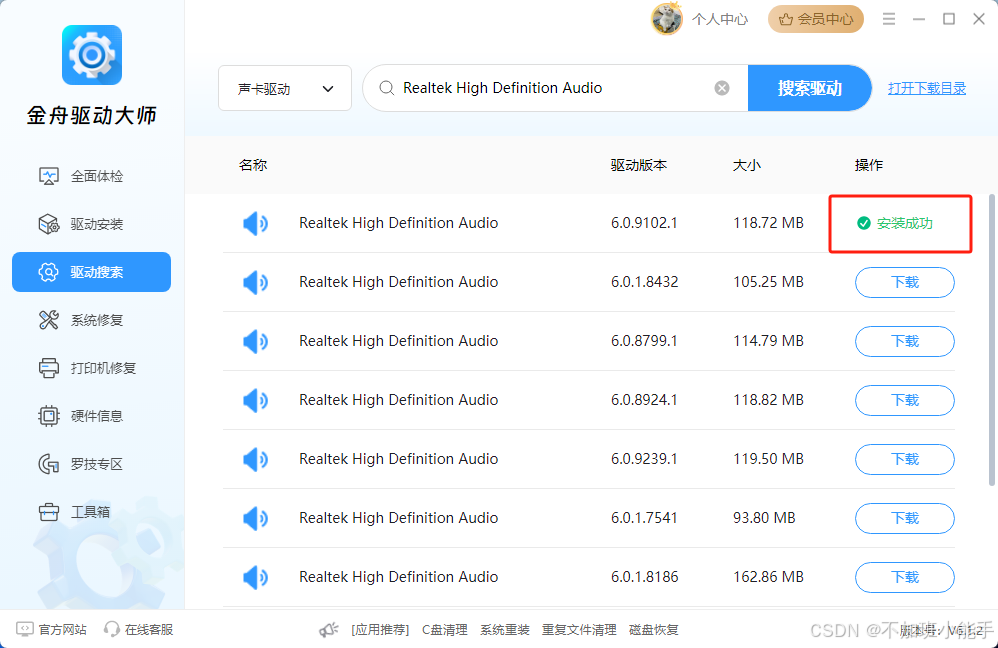Click speaker icon for version 6.0.9239.1
Image resolution: width=998 pixels, height=648 pixels.
click(255, 459)
